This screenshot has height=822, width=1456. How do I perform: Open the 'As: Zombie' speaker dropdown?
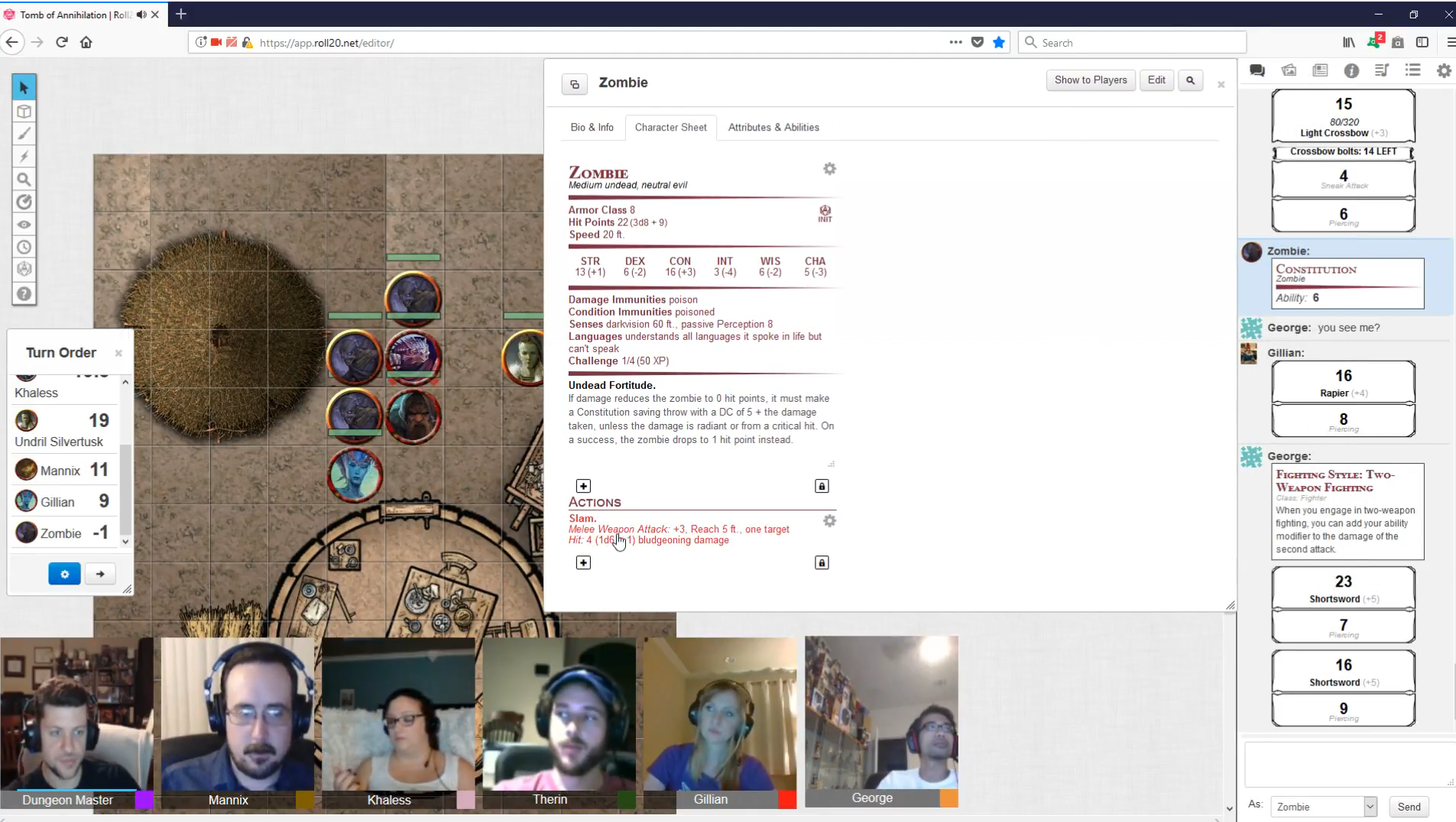click(1370, 807)
